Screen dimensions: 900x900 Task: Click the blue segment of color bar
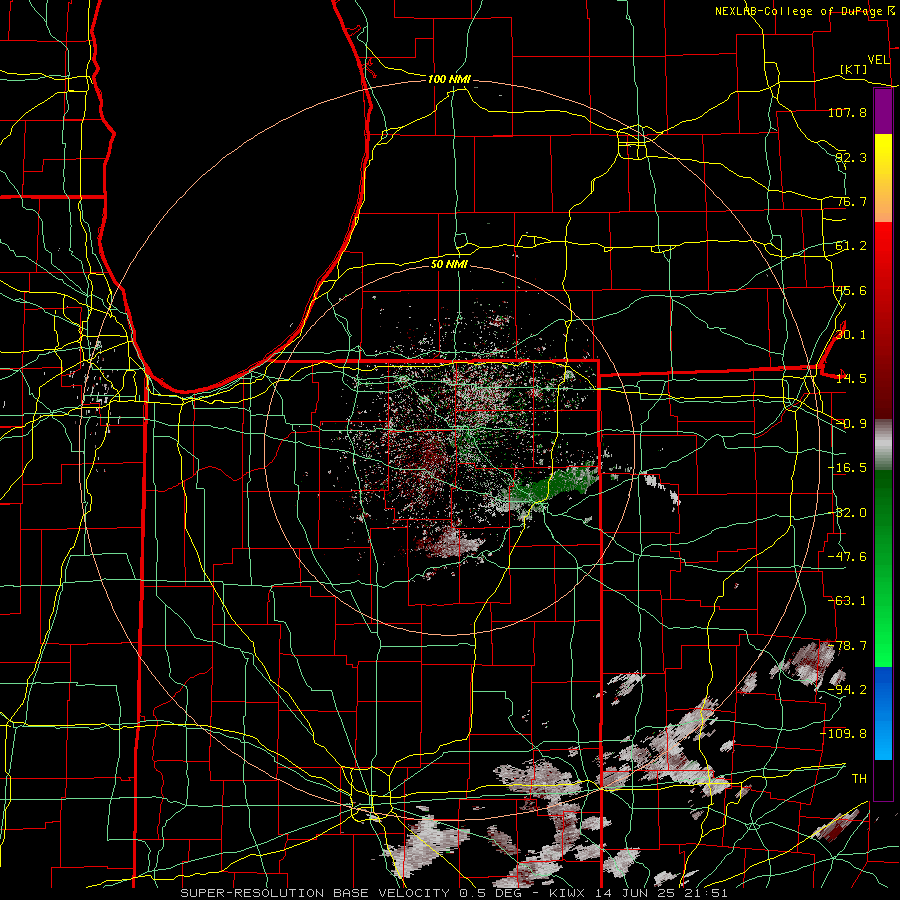tap(883, 712)
